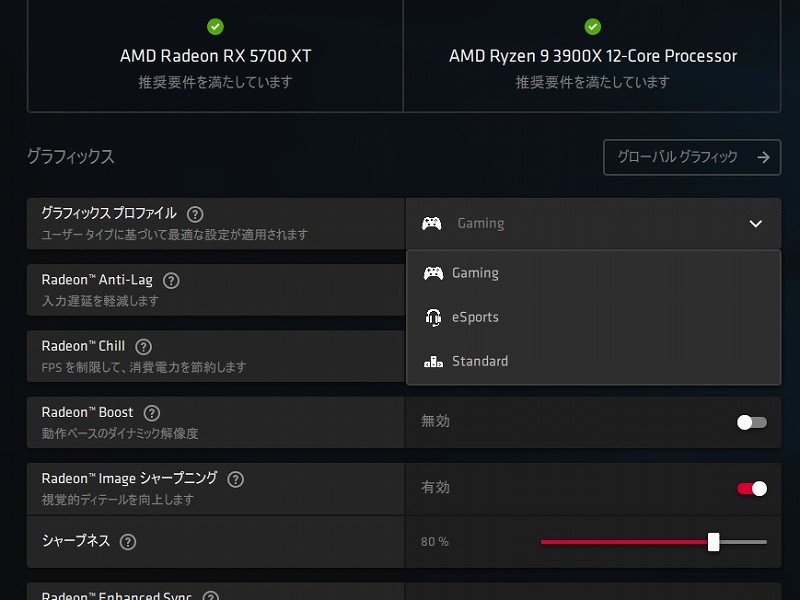The width and height of the screenshot is (800, 600).
Task: Enable the Radeon Boost toggle
Action: pos(751,422)
